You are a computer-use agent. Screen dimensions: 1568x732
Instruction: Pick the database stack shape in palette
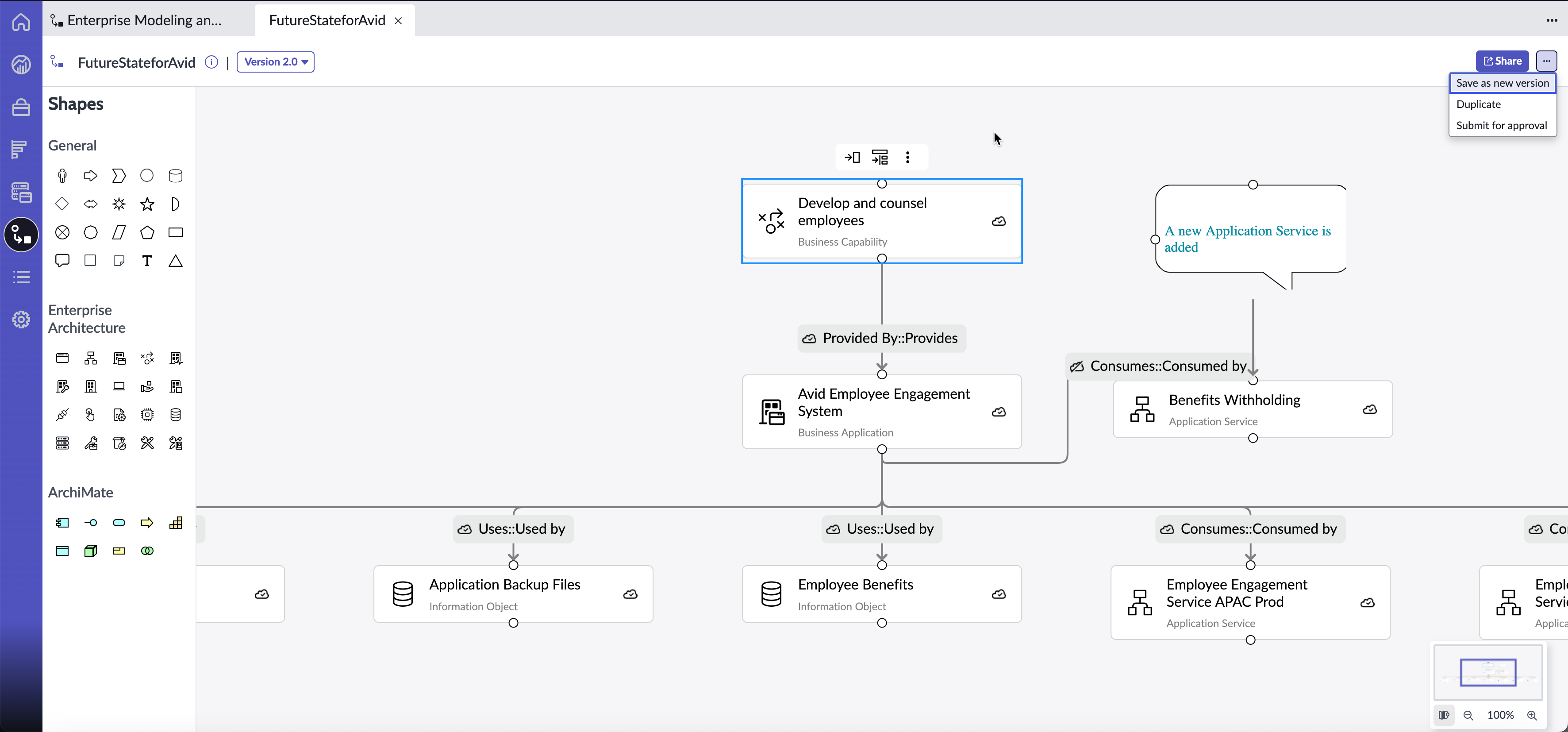pos(175,415)
